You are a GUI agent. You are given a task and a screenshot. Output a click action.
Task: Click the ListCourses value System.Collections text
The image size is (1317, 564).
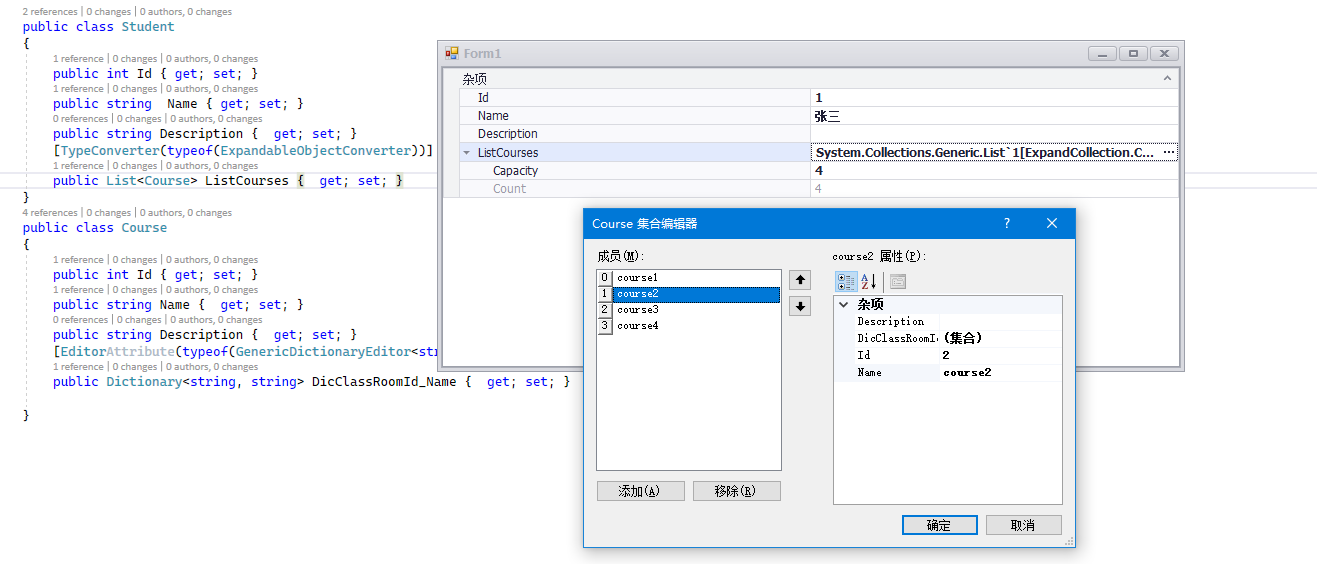(985, 153)
